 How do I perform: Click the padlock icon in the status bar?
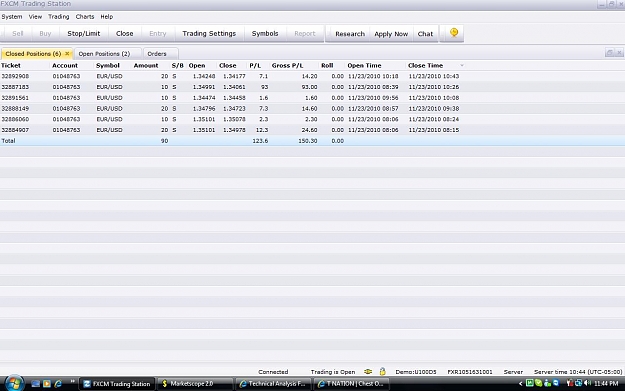pyautogui.click(x=382, y=371)
